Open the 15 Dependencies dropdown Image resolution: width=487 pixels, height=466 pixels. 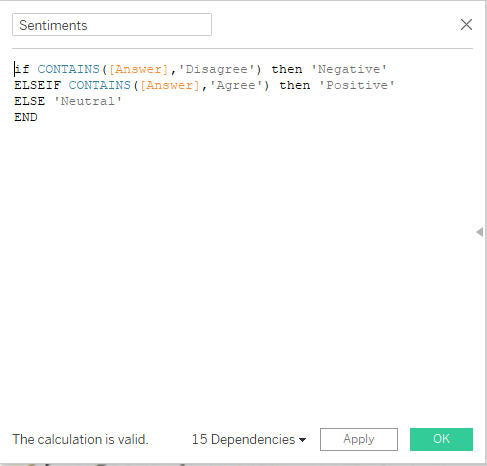(x=249, y=439)
